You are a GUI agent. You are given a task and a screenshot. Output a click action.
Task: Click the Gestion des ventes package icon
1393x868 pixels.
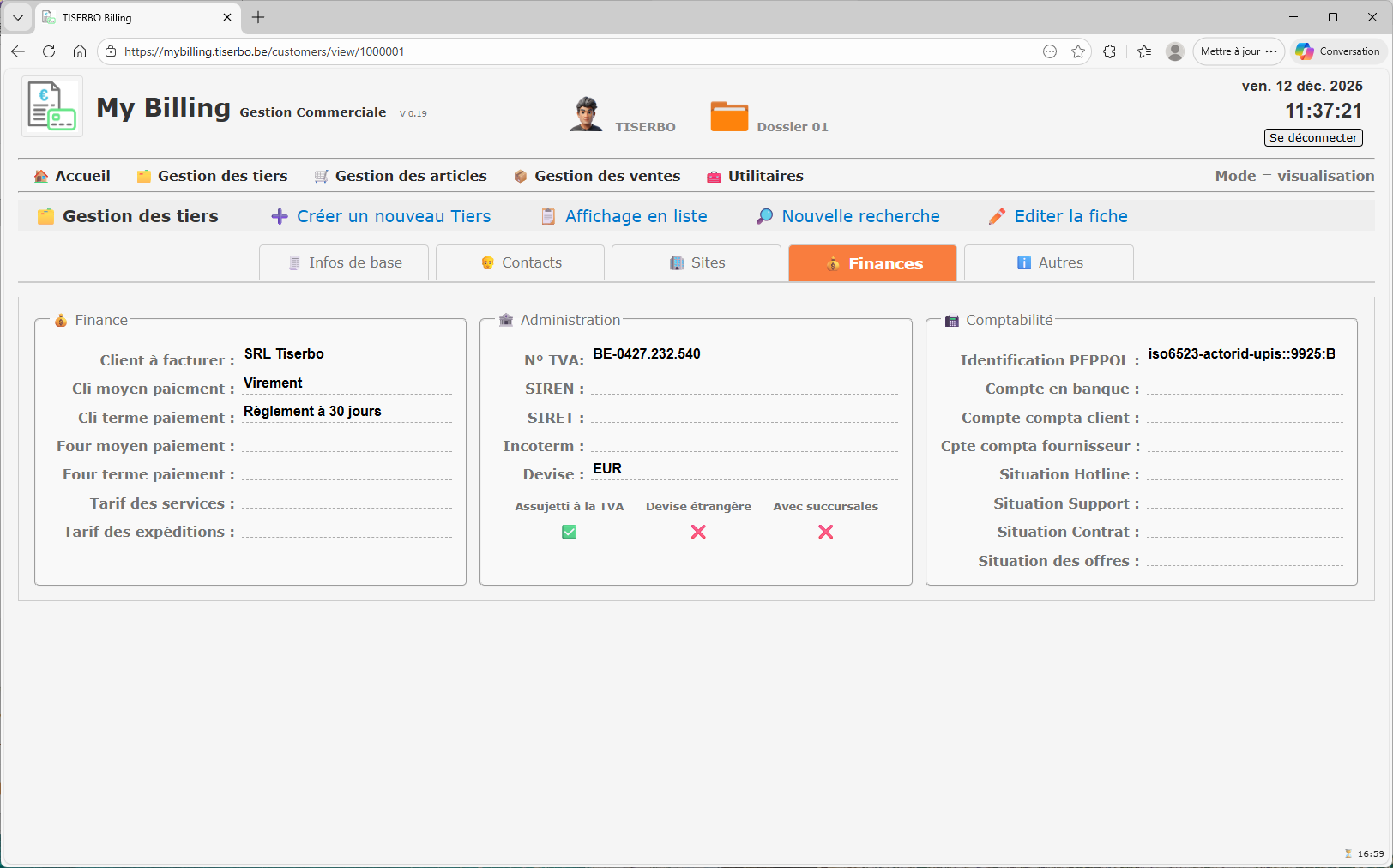point(520,176)
